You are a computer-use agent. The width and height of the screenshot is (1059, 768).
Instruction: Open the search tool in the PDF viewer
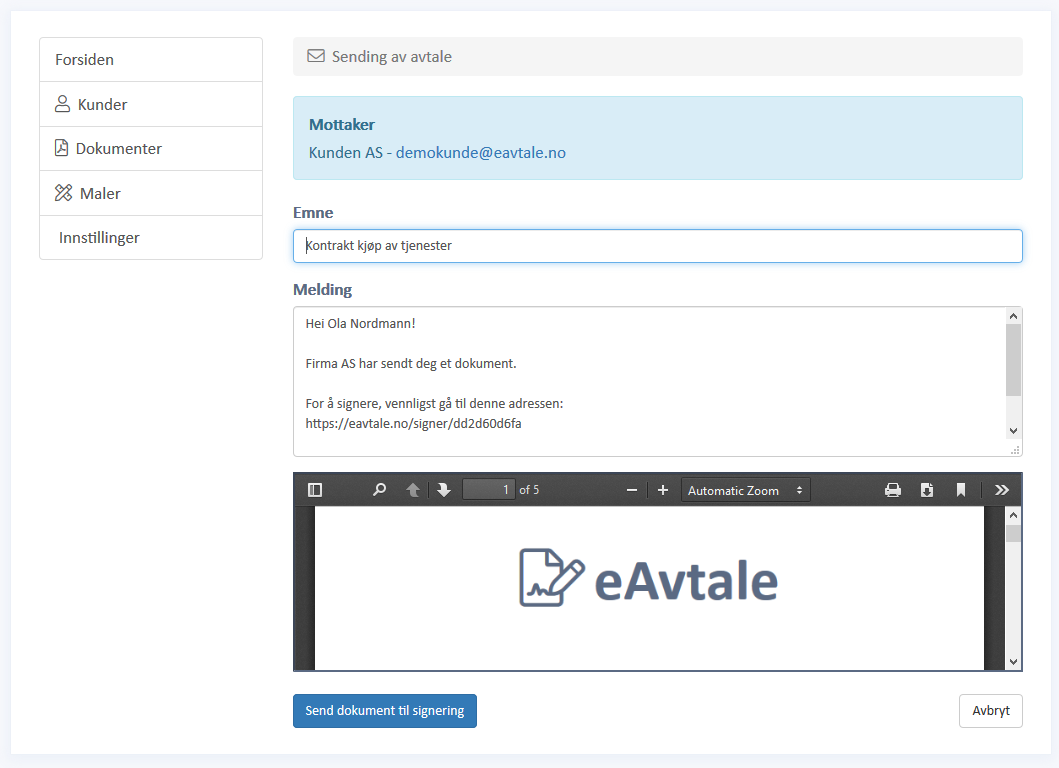tap(378, 489)
